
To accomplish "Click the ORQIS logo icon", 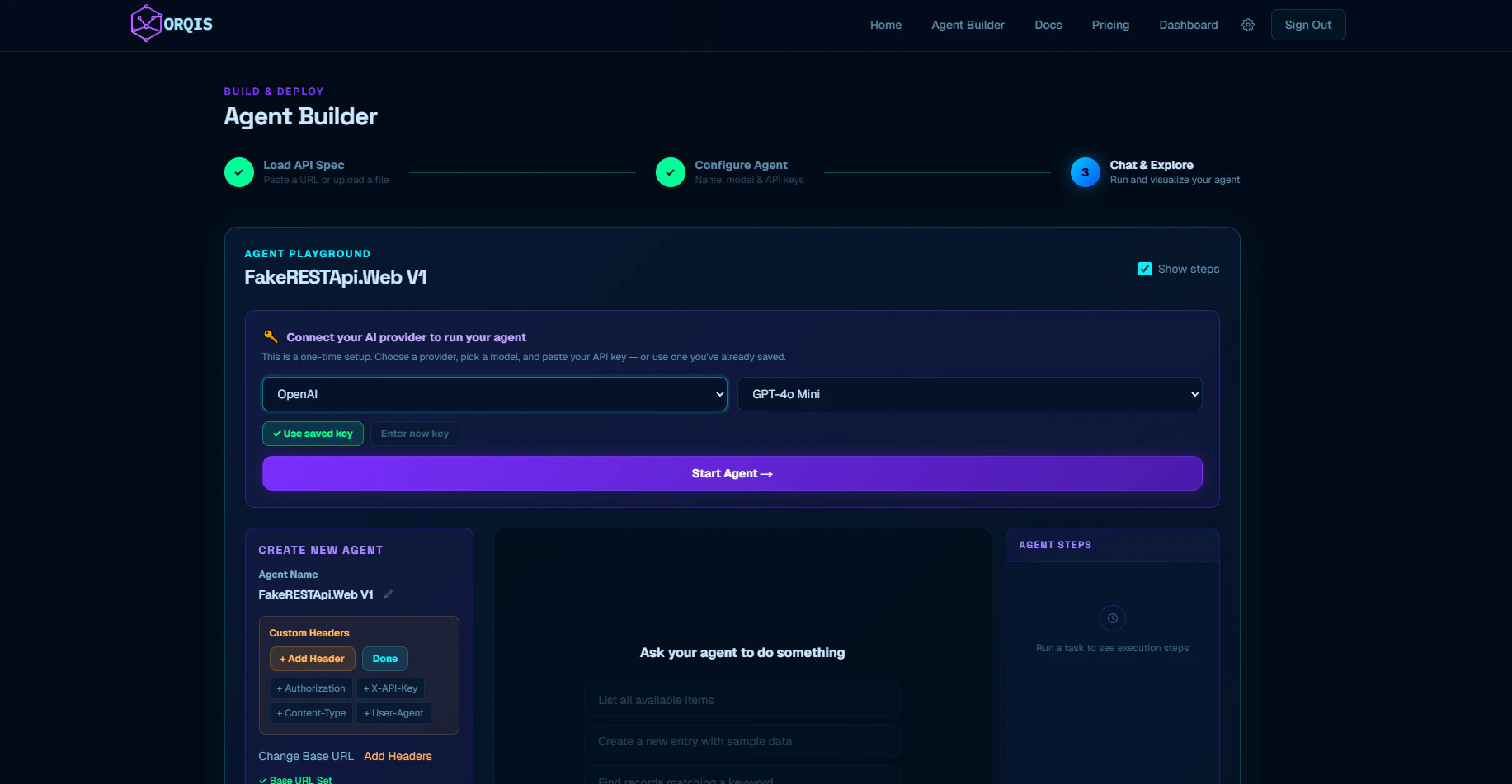I will coord(146,24).
